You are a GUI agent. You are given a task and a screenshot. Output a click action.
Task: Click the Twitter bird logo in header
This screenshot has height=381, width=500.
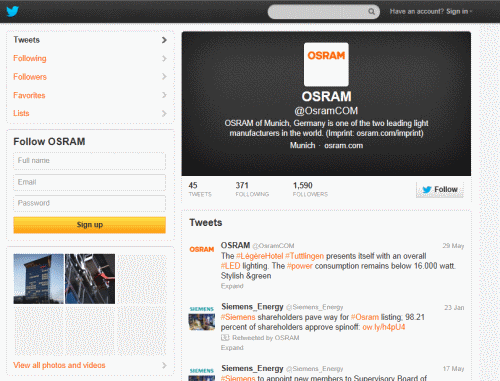[12, 11]
